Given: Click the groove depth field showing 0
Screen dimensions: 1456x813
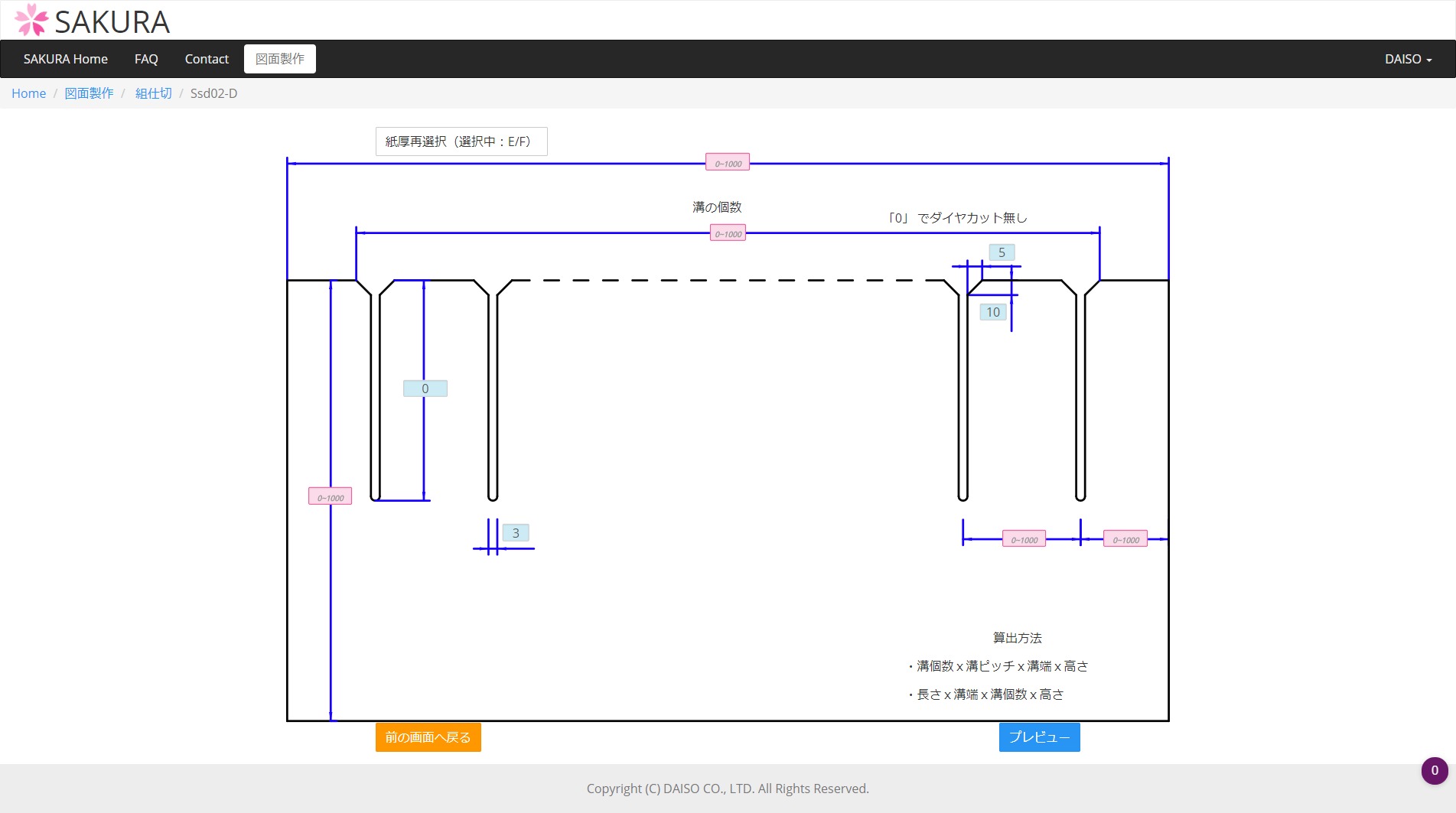Looking at the screenshot, I should [x=425, y=389].
